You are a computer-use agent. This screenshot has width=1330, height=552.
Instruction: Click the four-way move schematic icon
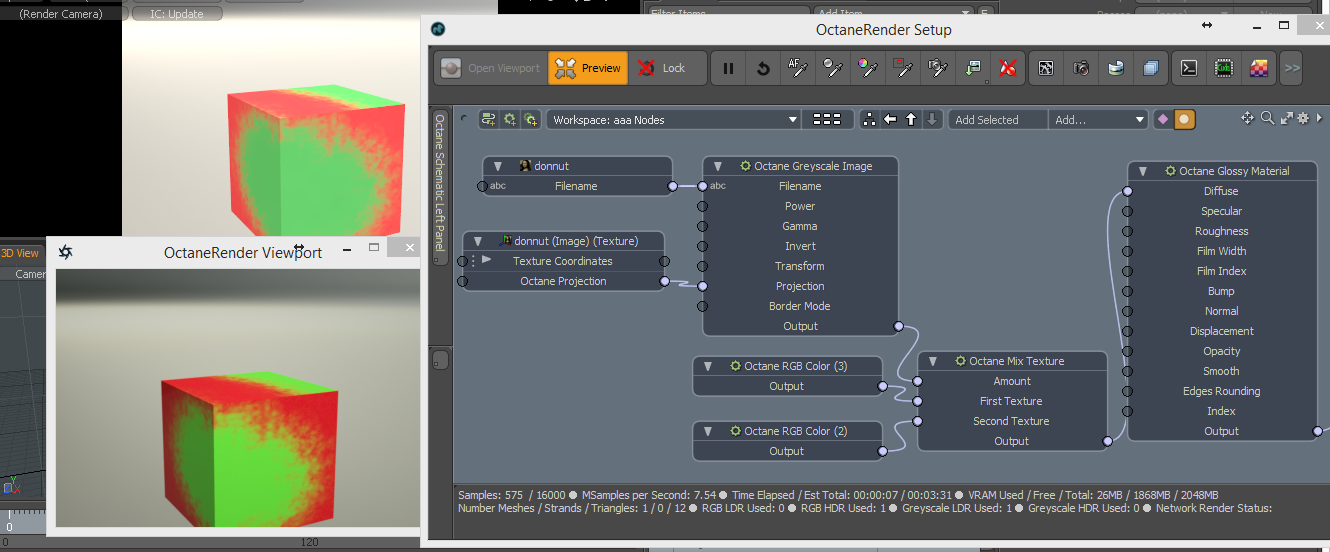click(x=1248, y=118)
